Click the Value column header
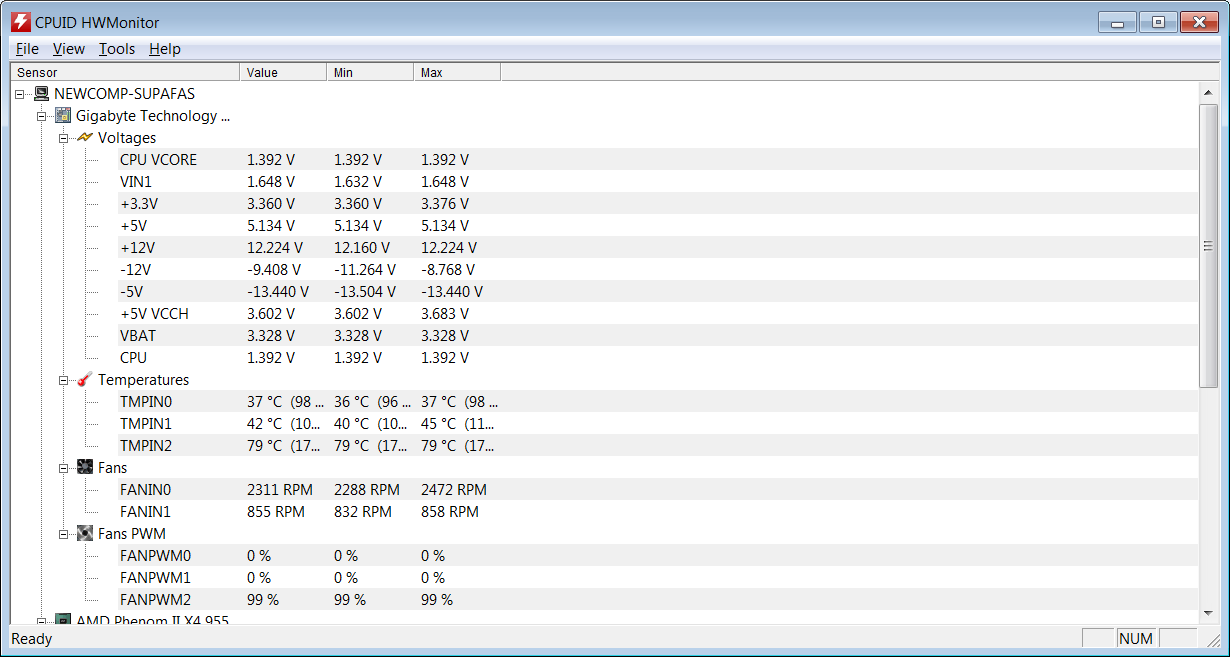 click(283, 72)
